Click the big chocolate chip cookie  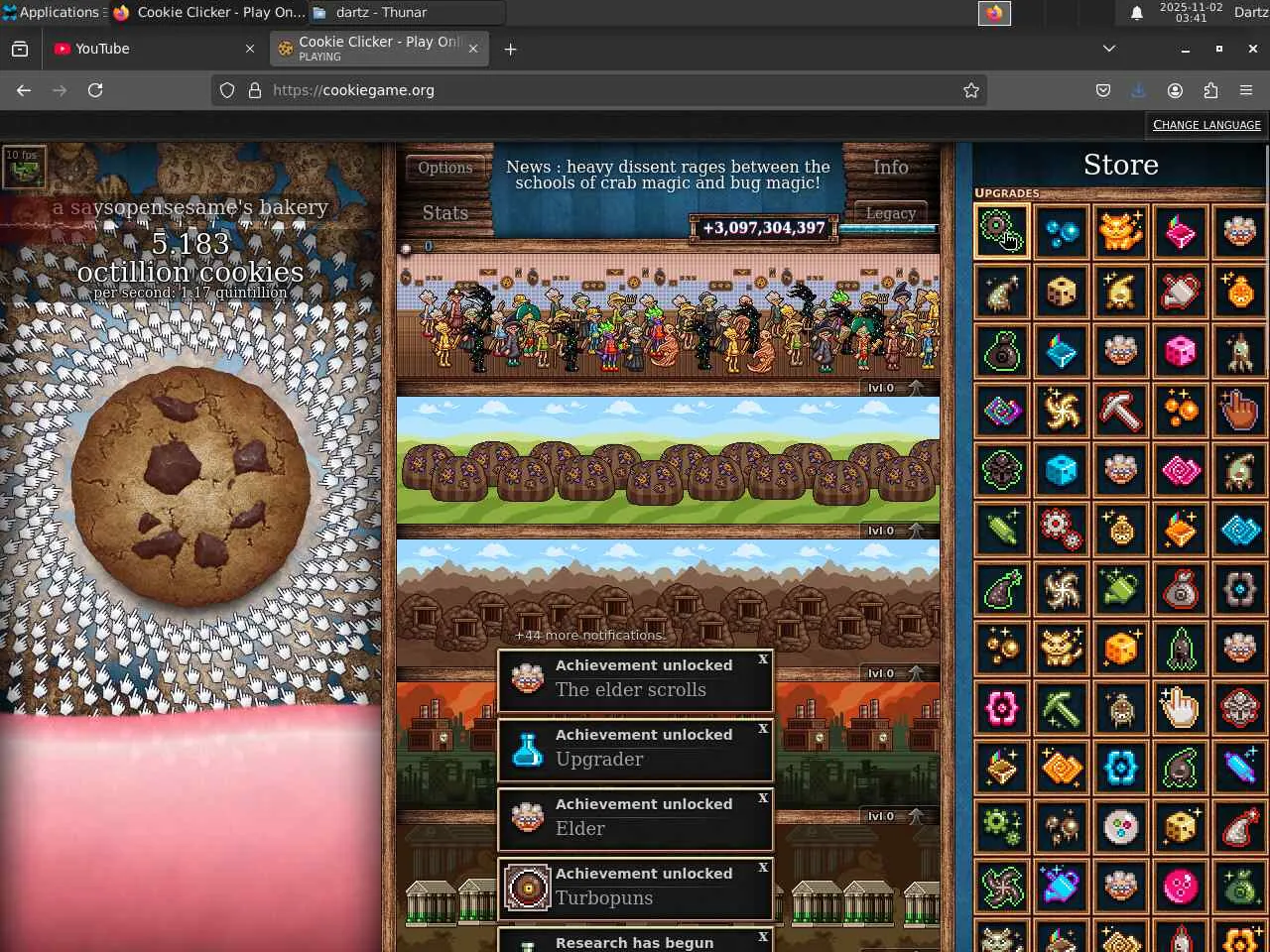tap(190, 486)
